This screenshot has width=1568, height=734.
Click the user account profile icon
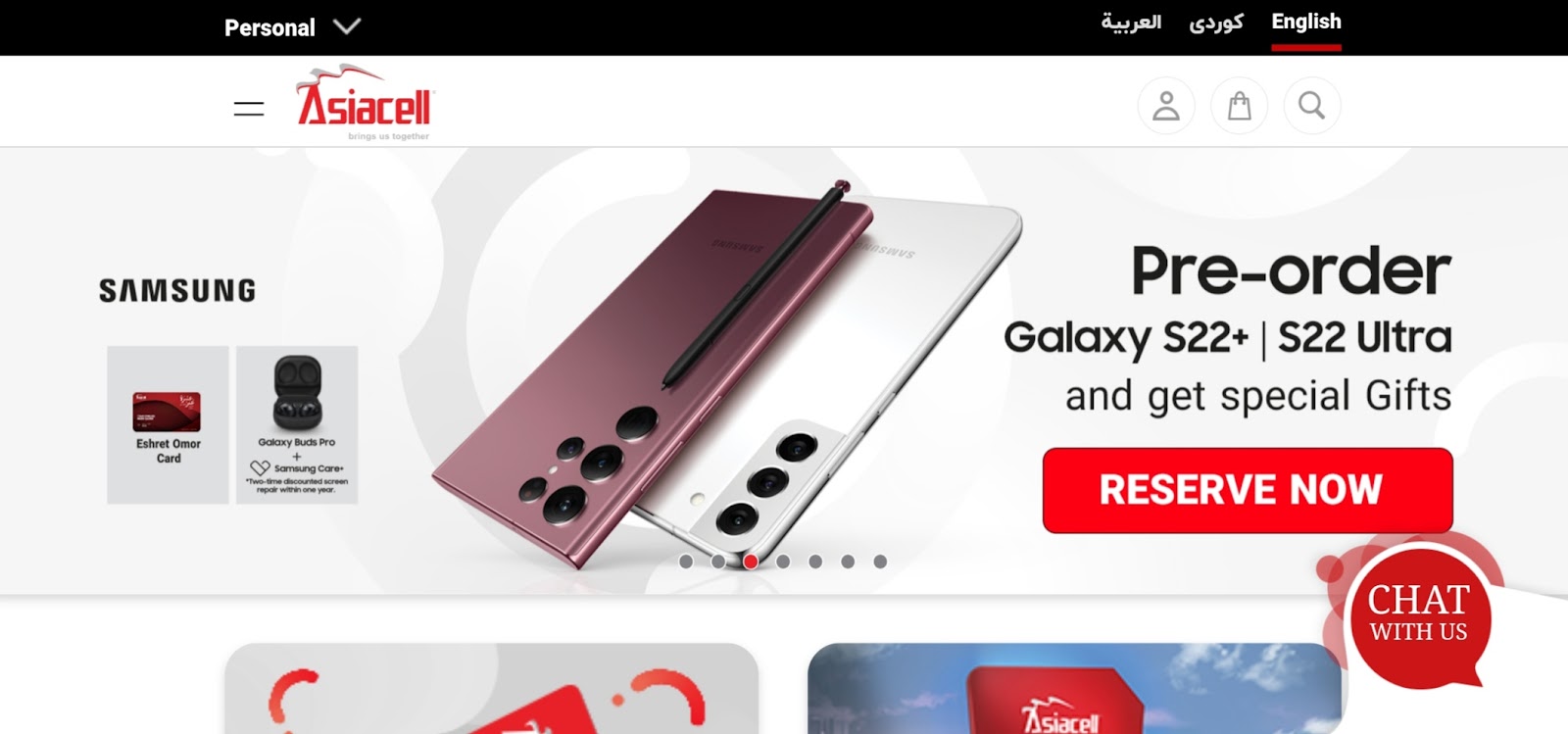[1166, 106]
